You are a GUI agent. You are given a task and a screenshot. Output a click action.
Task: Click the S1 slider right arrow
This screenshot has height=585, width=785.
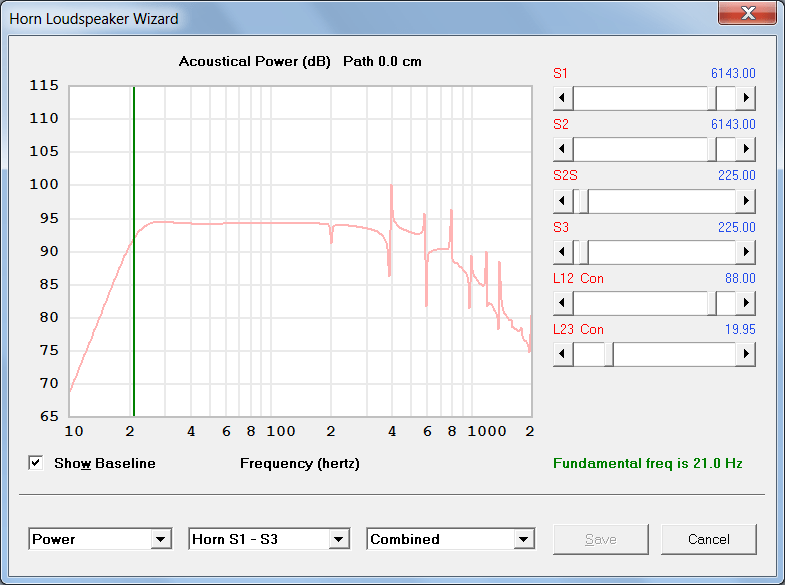(x=746, y=98)
